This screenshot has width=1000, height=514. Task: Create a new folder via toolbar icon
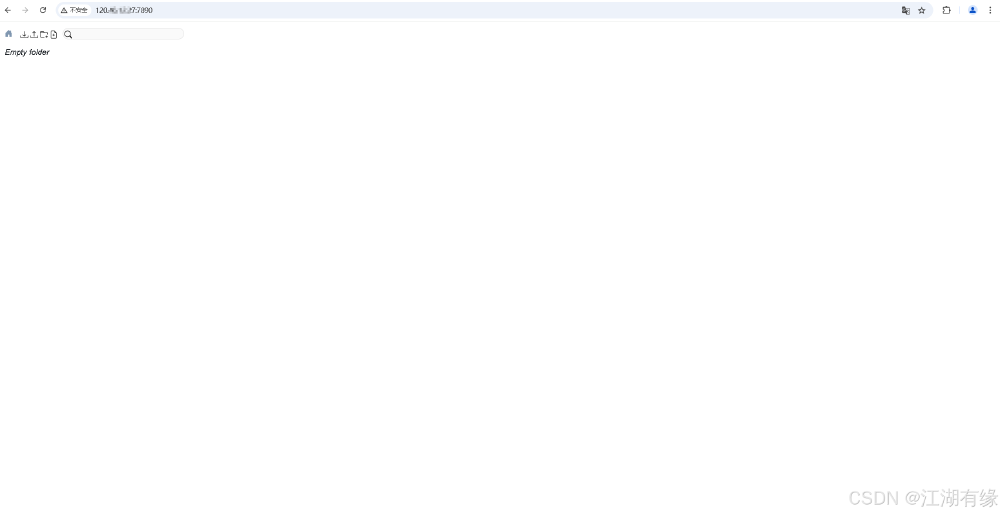[44, 34]
